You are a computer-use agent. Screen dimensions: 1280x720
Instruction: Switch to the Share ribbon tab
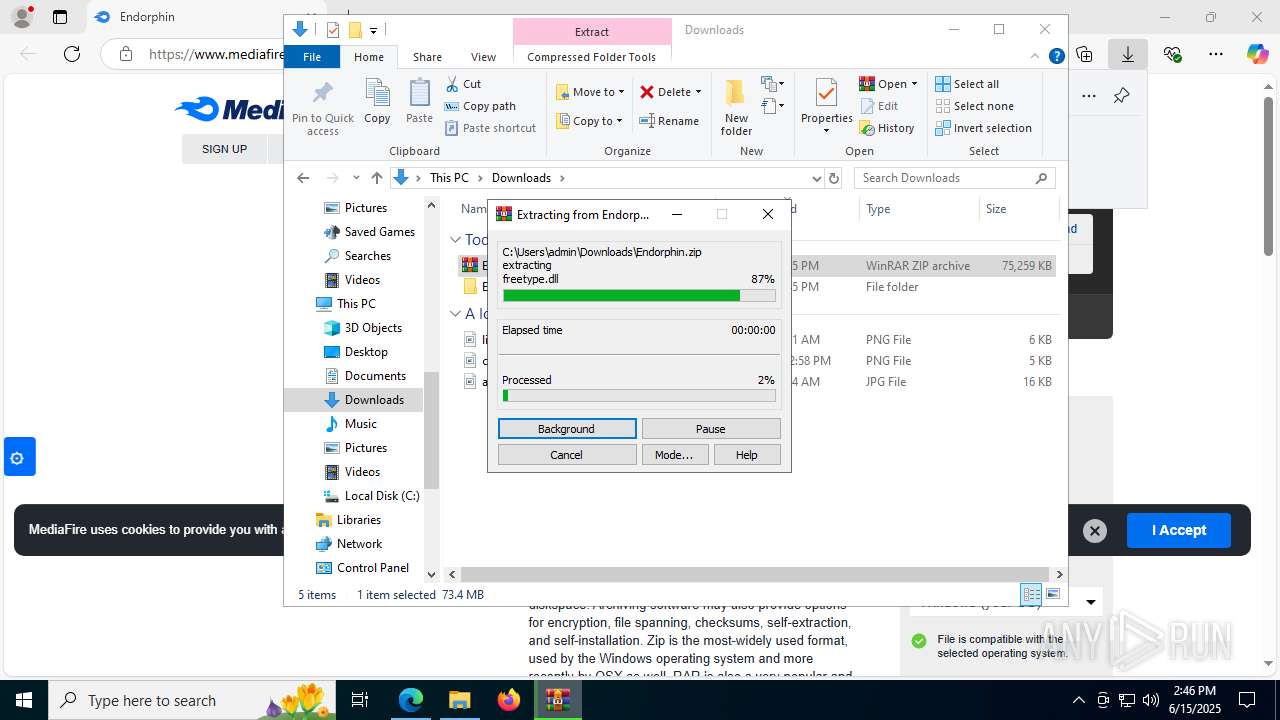pos(427,57)
